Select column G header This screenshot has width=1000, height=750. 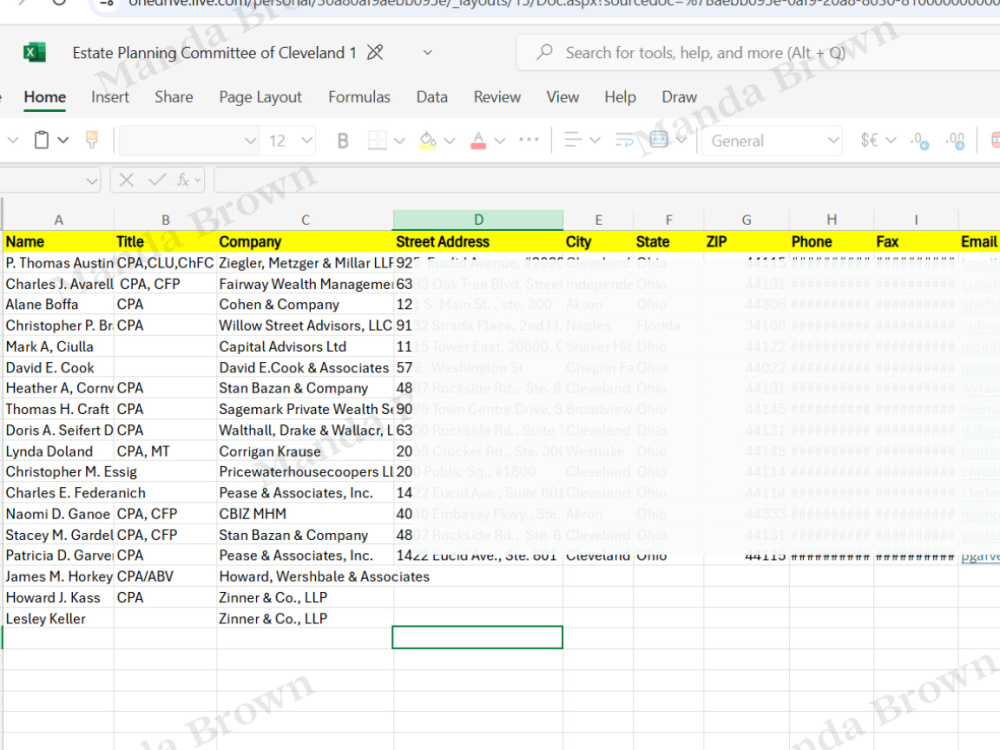pos(746,220)
